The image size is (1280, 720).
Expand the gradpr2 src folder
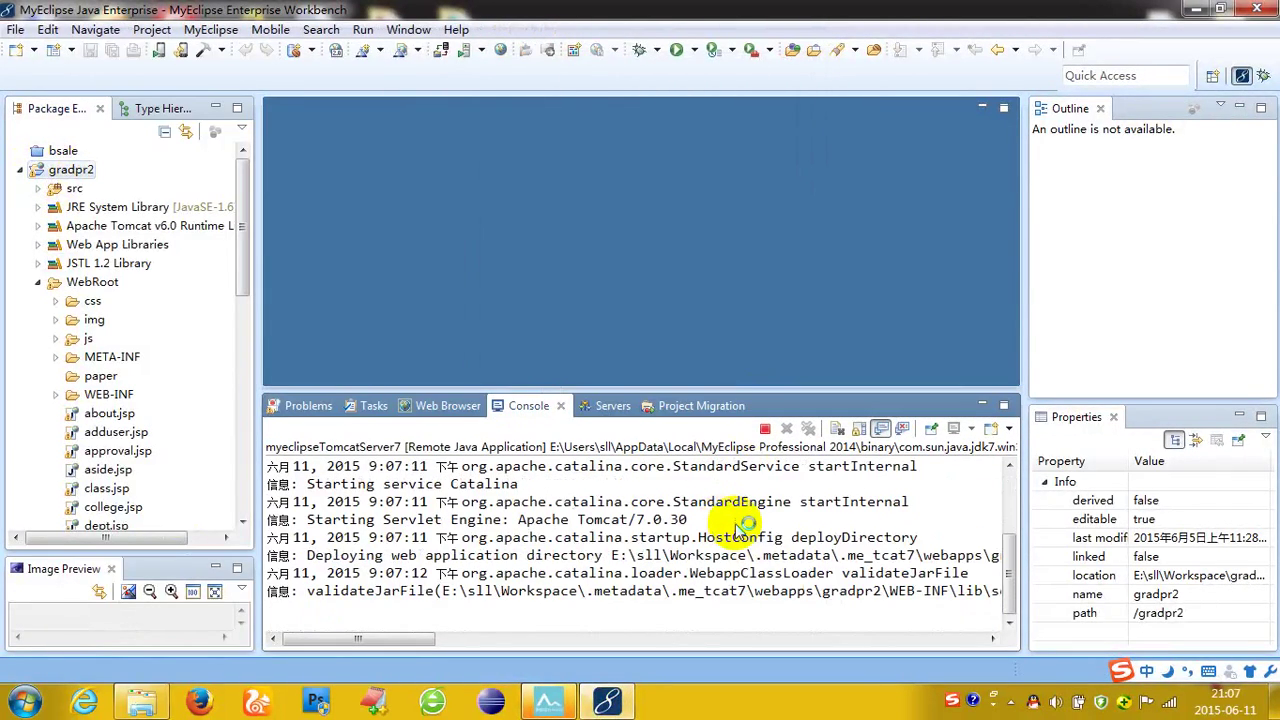pos(38,189)
